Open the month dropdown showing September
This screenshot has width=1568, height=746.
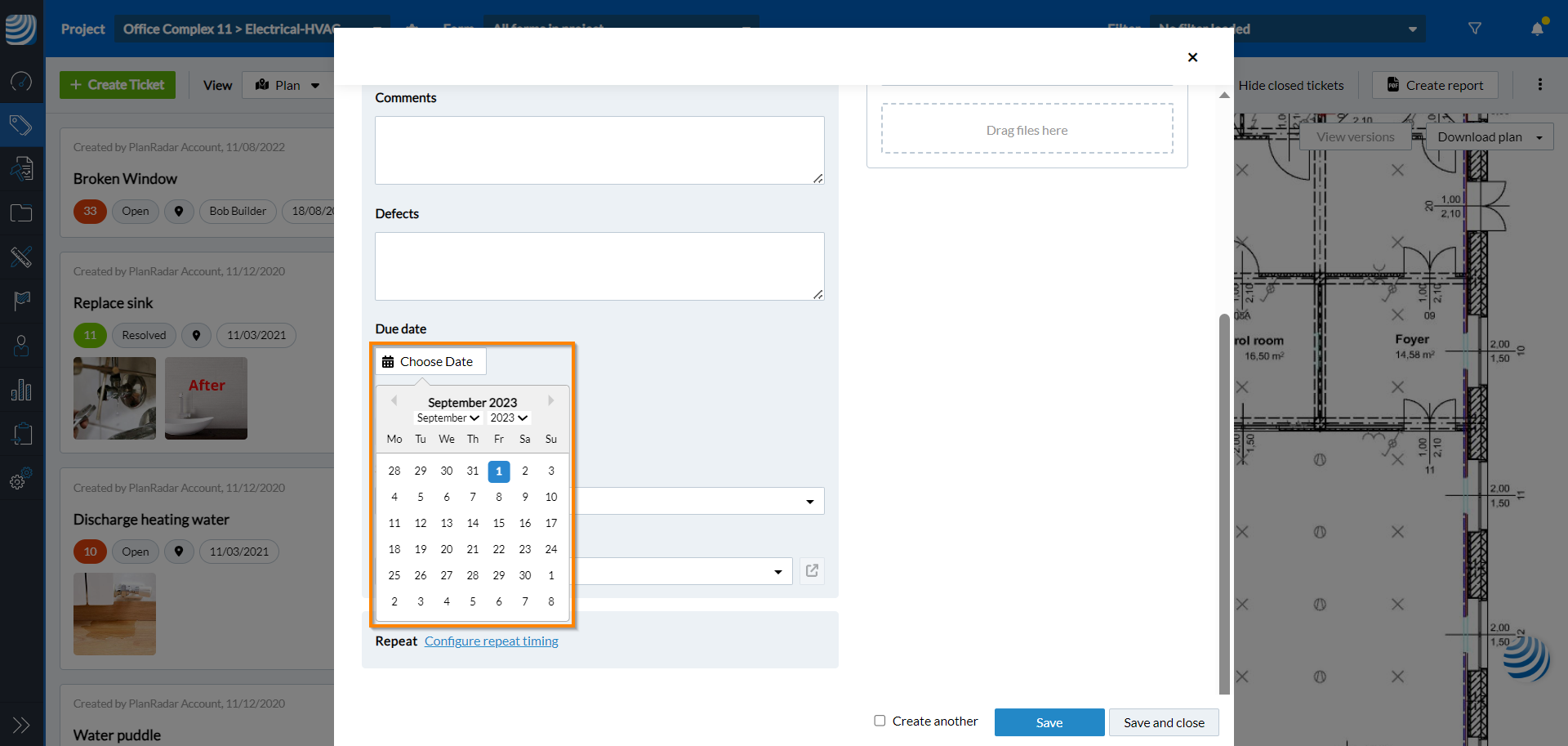tap(448, 418)
